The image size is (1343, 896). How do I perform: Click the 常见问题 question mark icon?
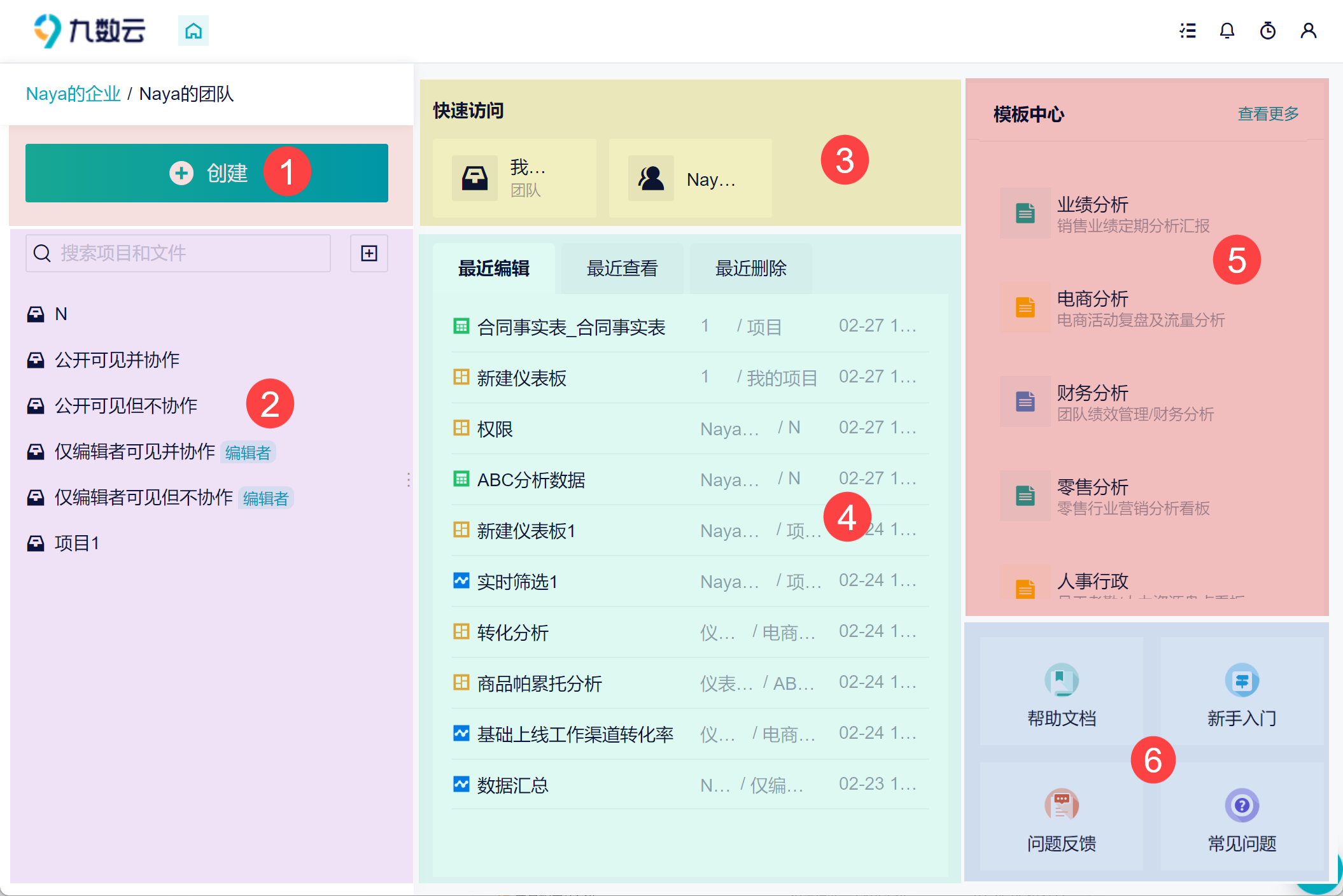coord(1241,805)
